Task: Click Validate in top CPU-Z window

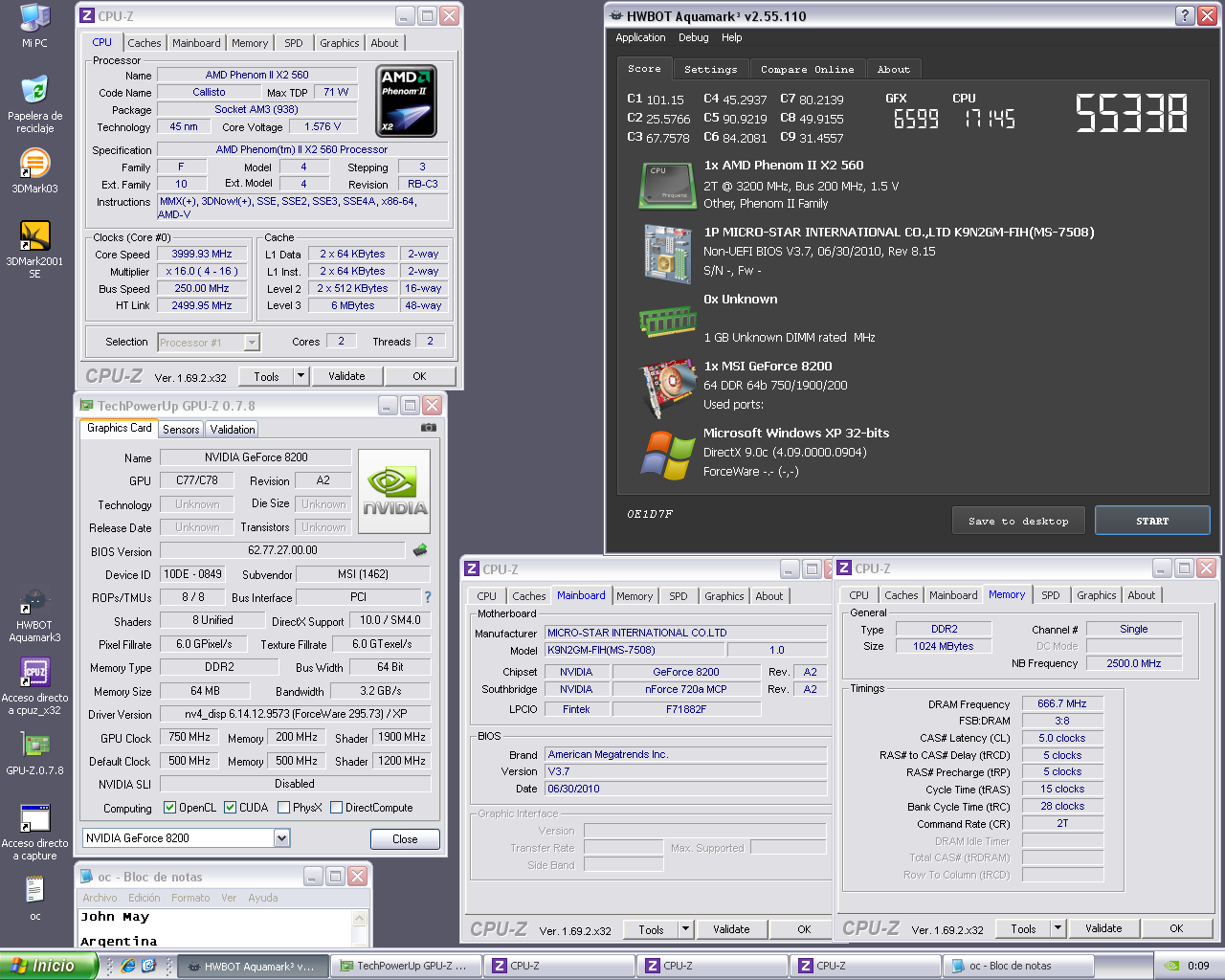Action: (x=346, y=376)
